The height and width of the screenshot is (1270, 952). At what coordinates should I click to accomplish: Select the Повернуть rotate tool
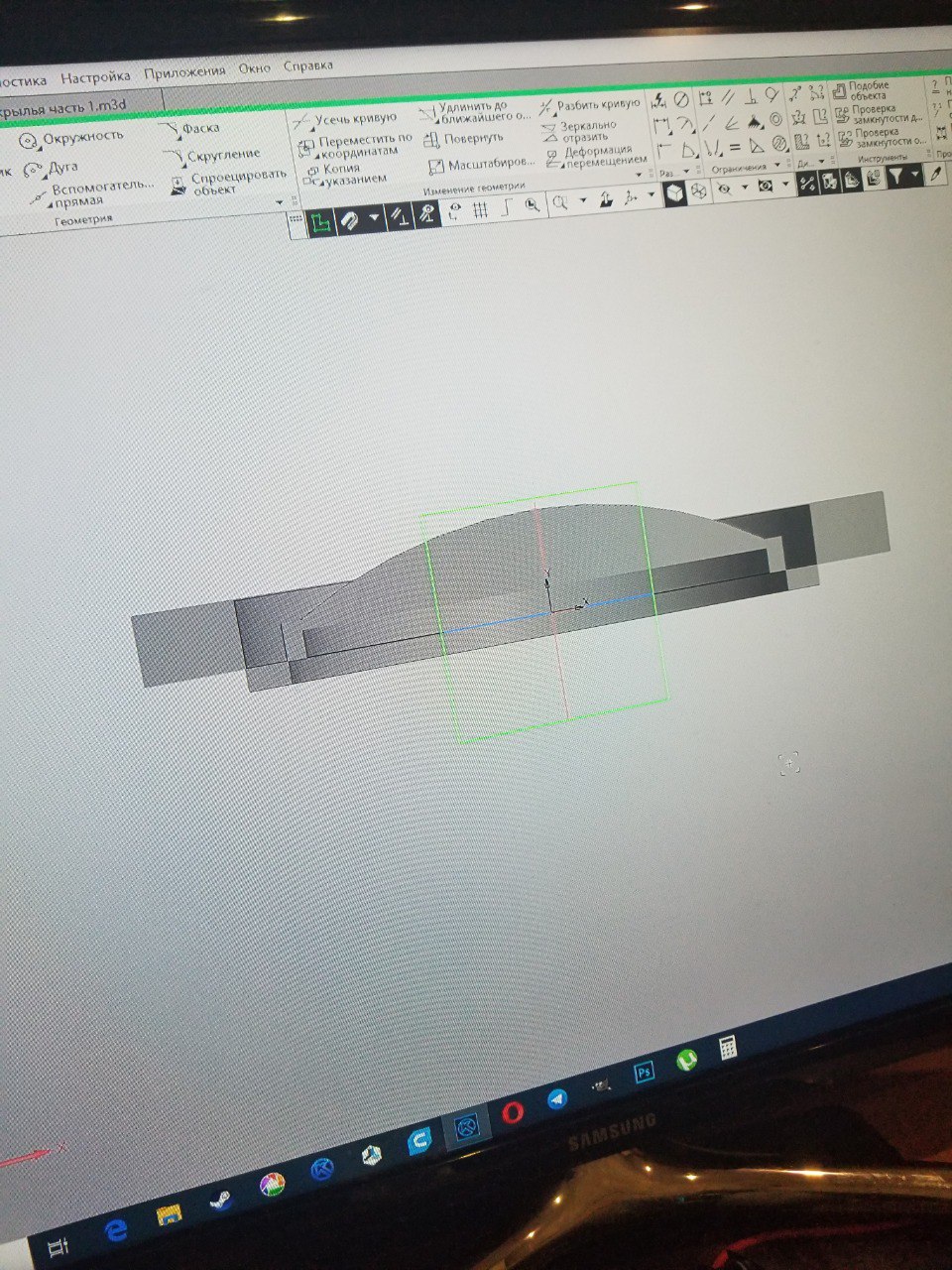point(463,139)
